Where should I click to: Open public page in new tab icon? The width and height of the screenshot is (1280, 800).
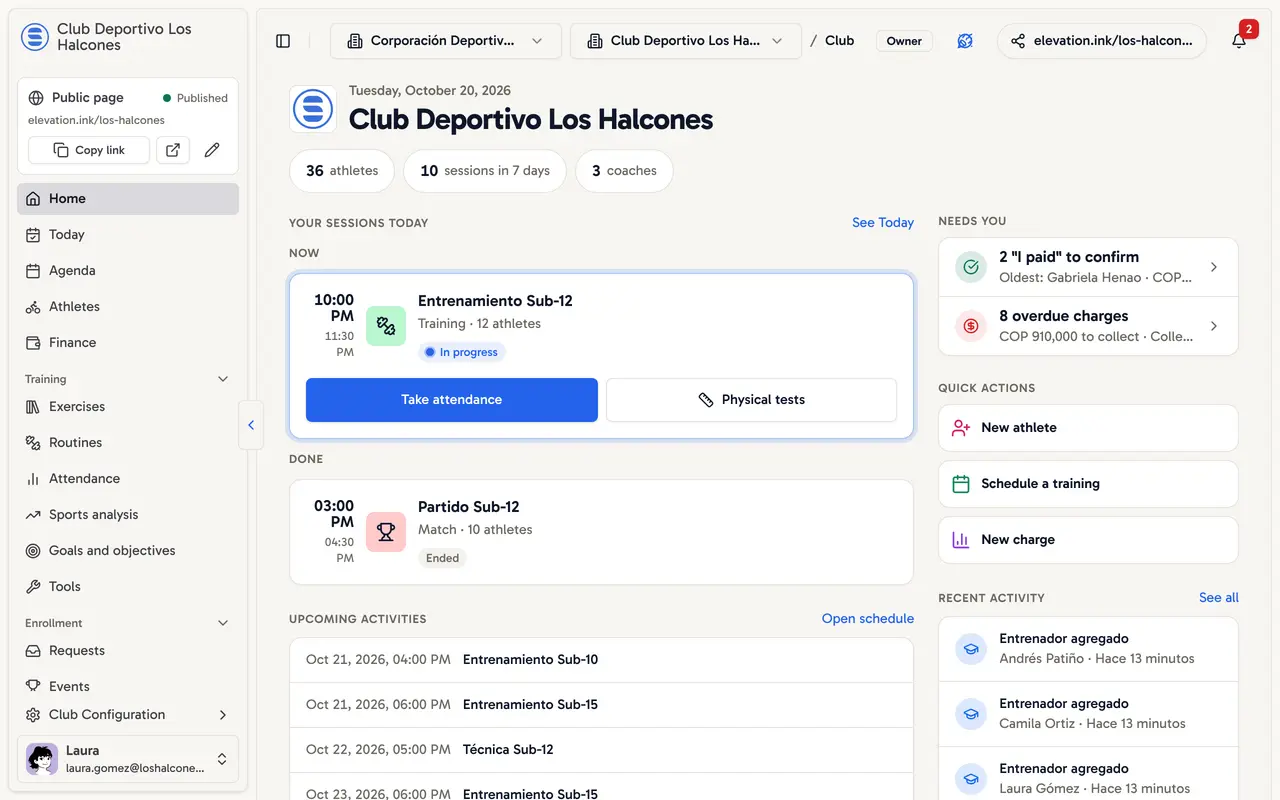(173, 150)
